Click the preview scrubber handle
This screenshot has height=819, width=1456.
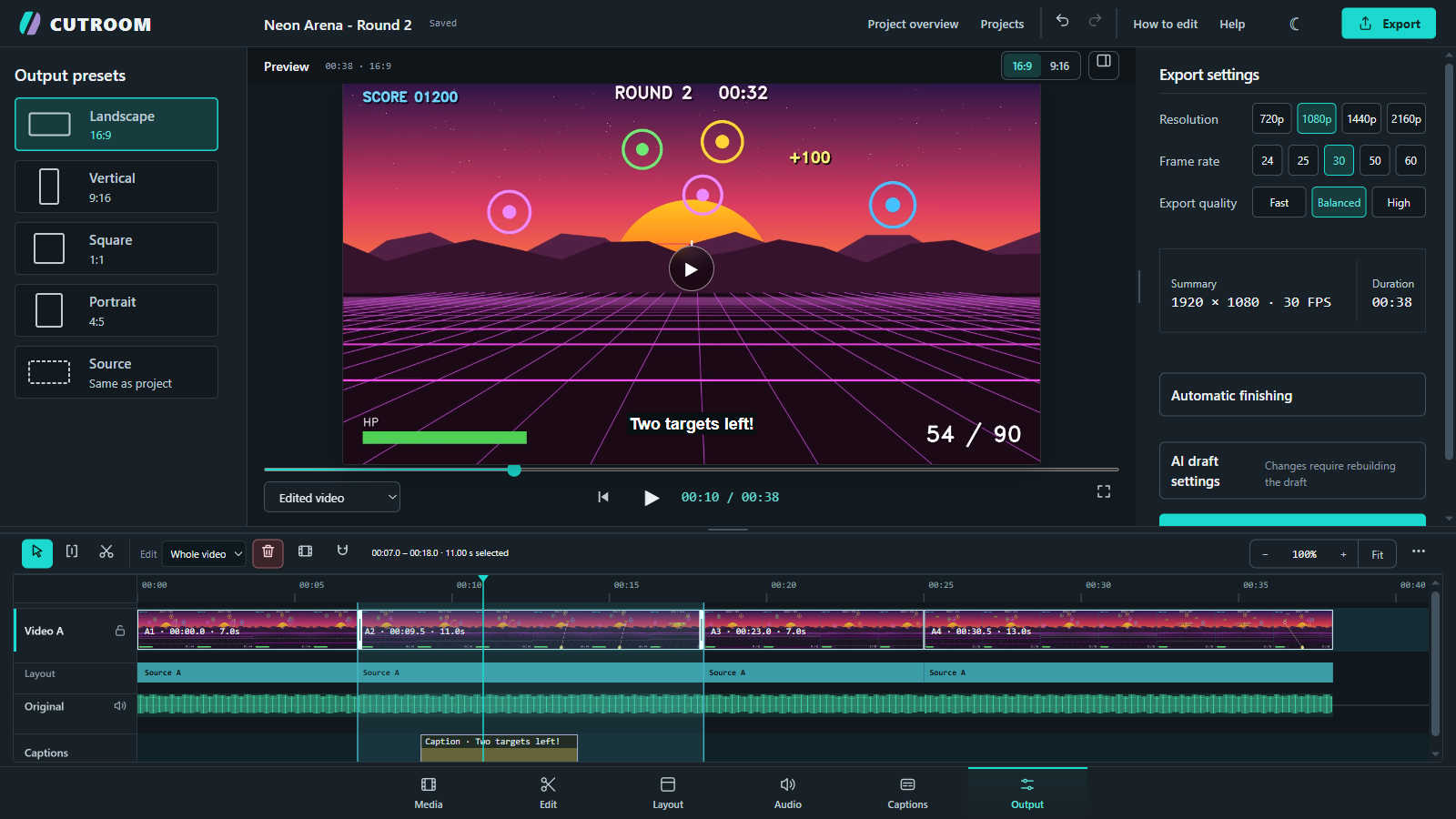point(514,470)
